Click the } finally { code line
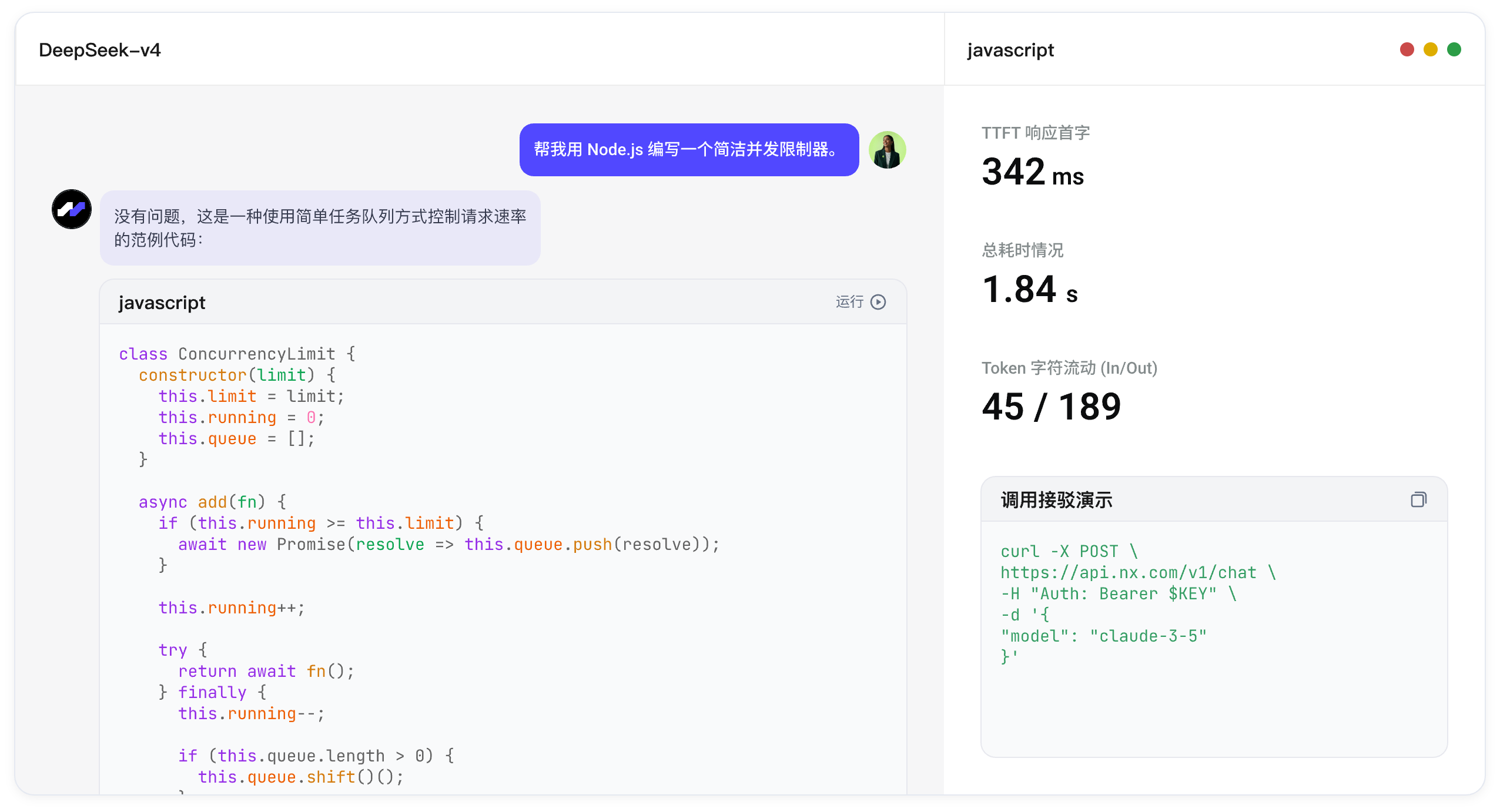This screenshot has width=1500, height=812. (212, 693)
